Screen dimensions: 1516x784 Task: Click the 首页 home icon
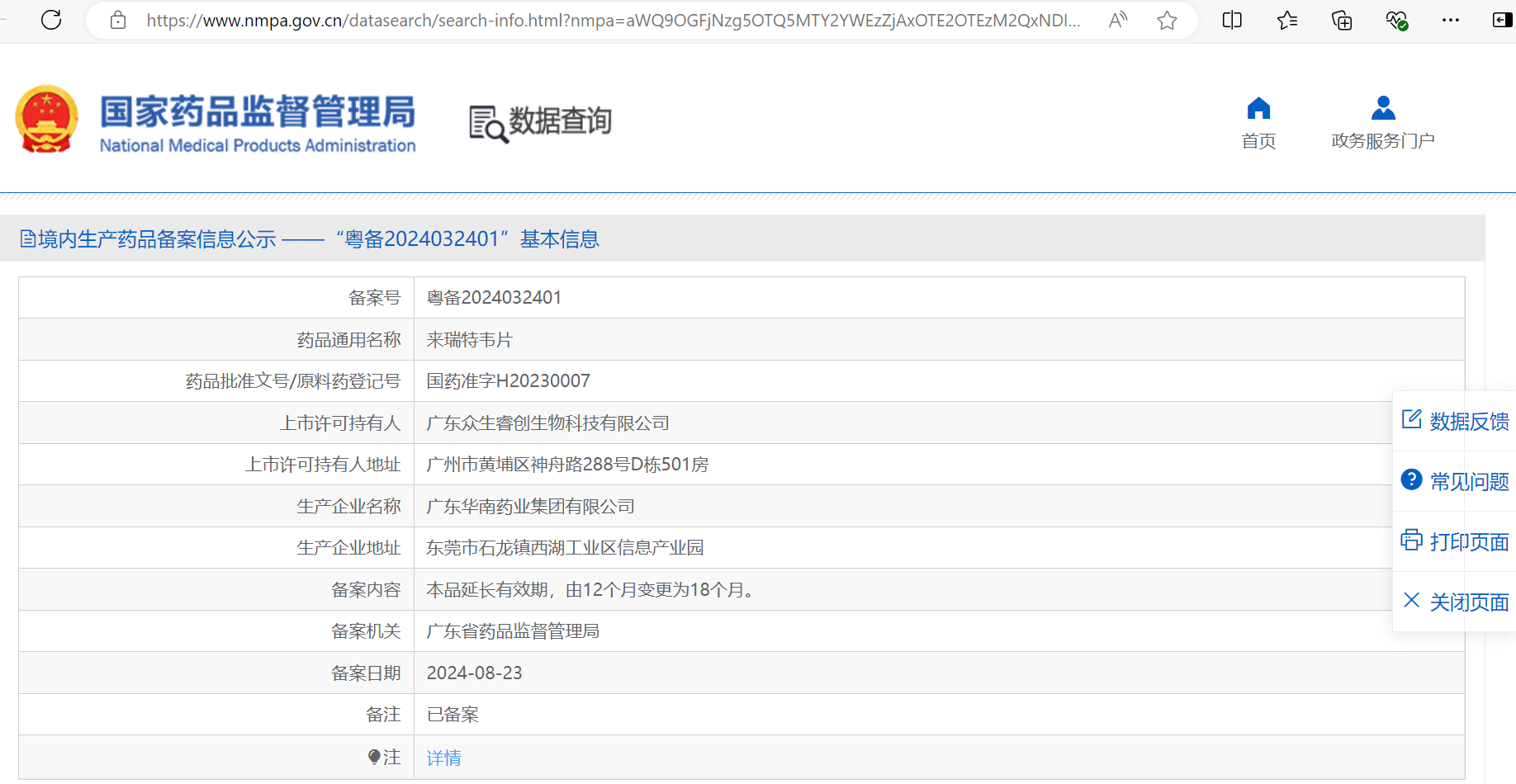1258,107
